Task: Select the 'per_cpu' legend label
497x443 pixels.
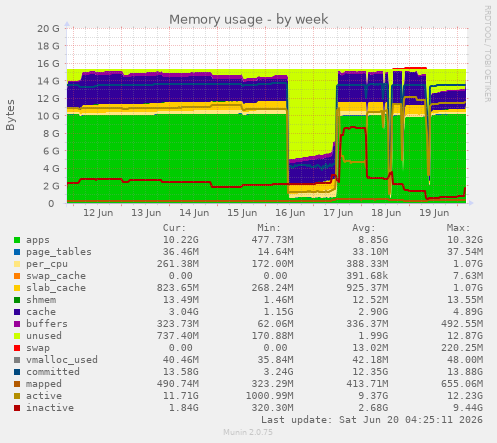Action: pos(47,264)
